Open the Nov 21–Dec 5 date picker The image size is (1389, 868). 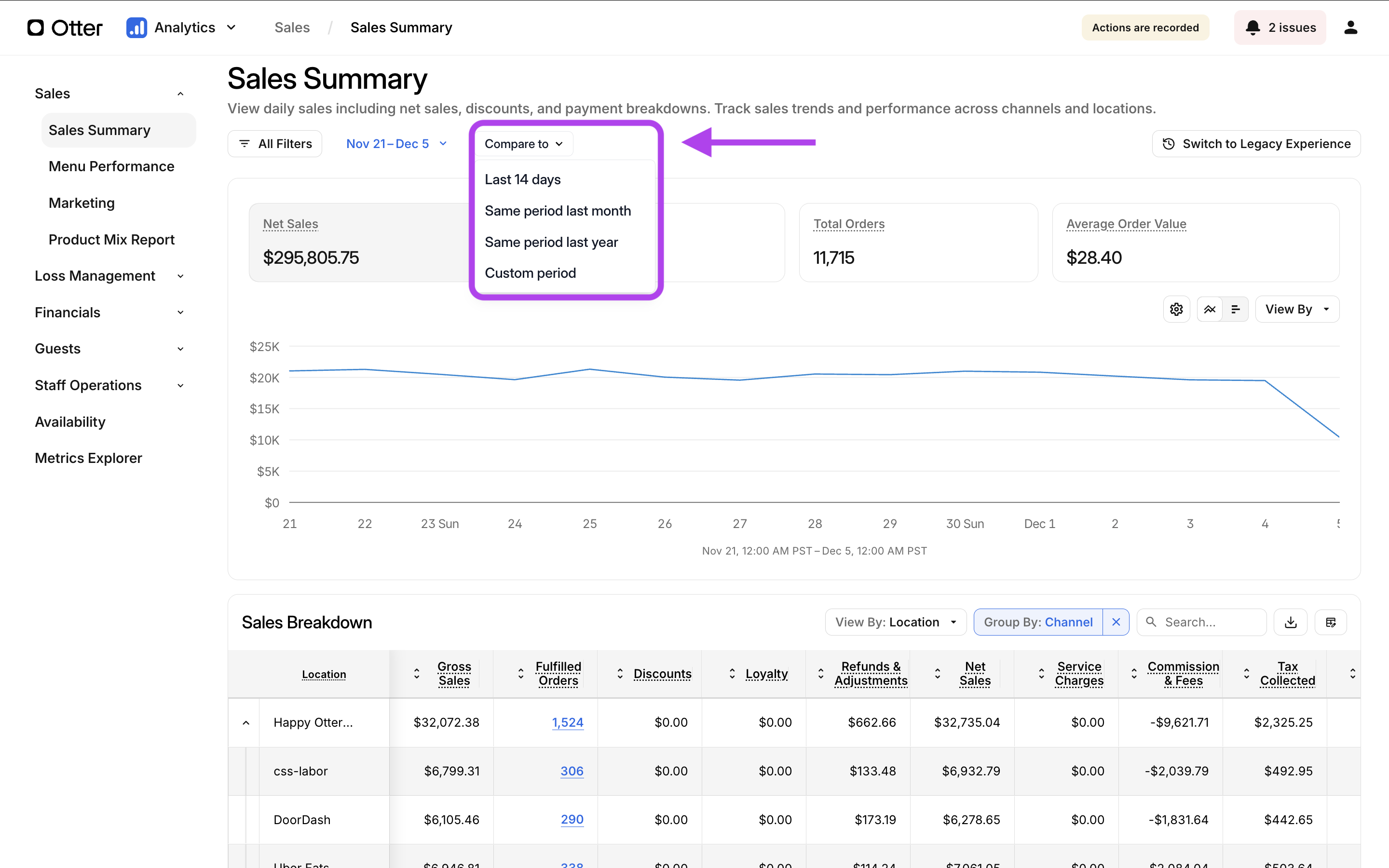tap(396, 144)
